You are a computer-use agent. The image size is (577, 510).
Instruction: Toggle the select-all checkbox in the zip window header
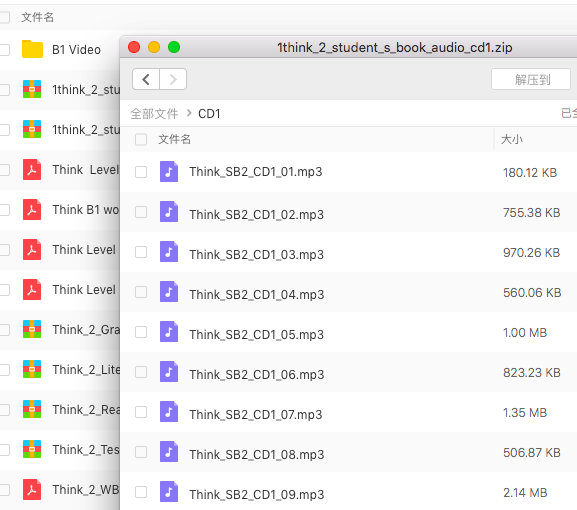pyautogui.click(x=141, y=139)
